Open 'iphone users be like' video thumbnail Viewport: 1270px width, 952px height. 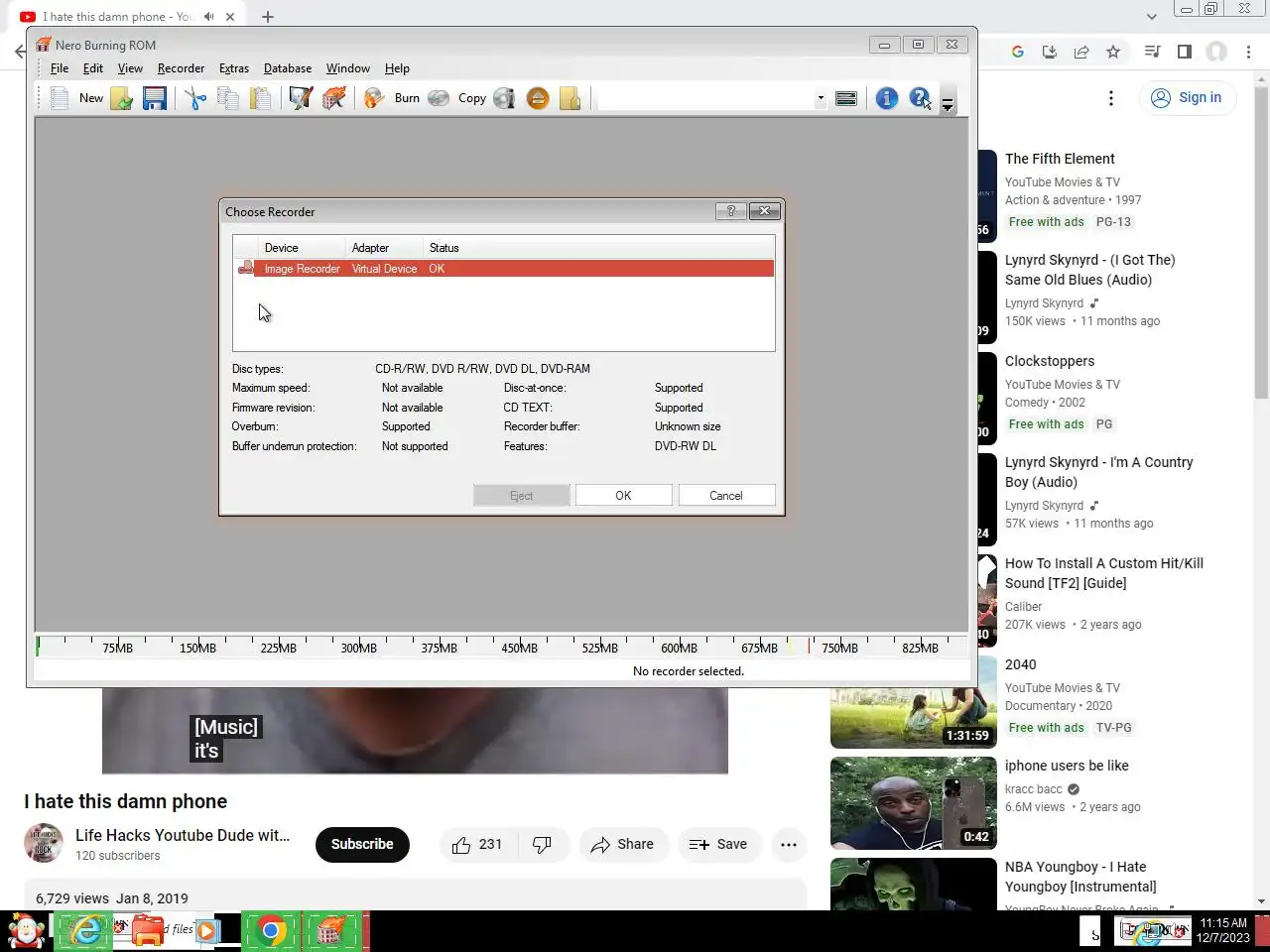coord(914,803)
